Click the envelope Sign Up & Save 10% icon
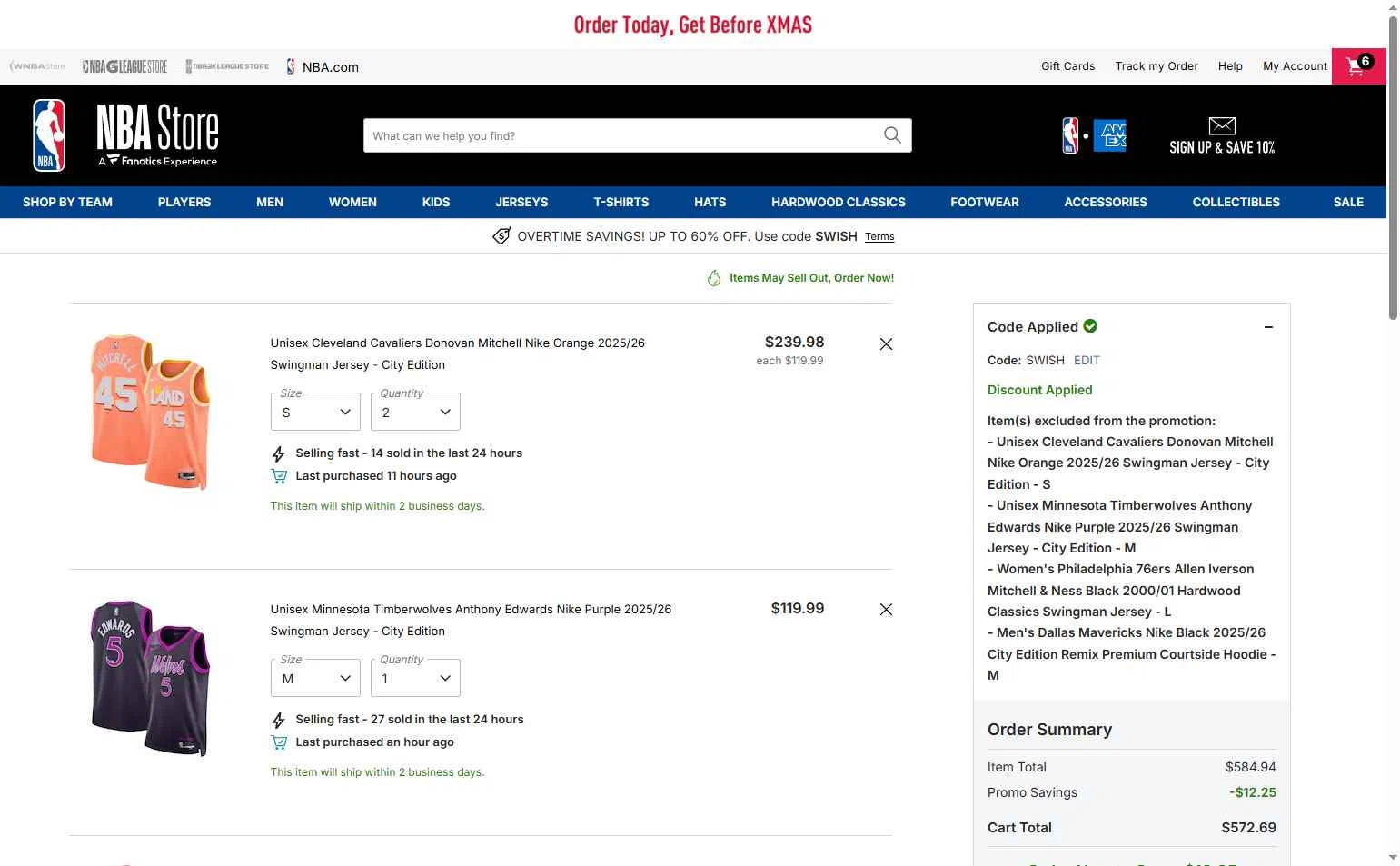The width and height of the screenshot is (1400, 866). tap(1222, 125)
